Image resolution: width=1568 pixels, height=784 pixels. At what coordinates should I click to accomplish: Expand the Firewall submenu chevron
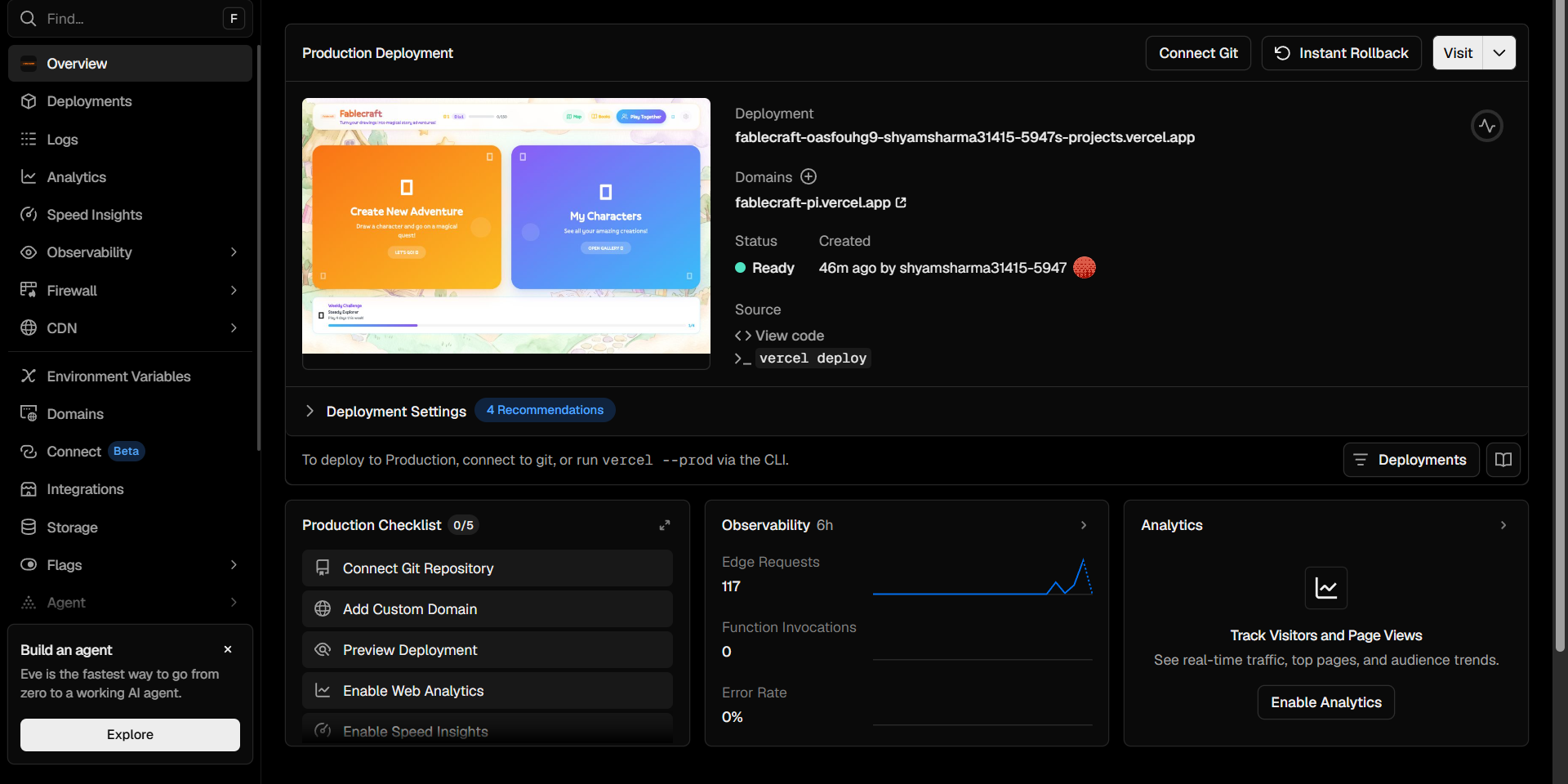tap(234, 290)
